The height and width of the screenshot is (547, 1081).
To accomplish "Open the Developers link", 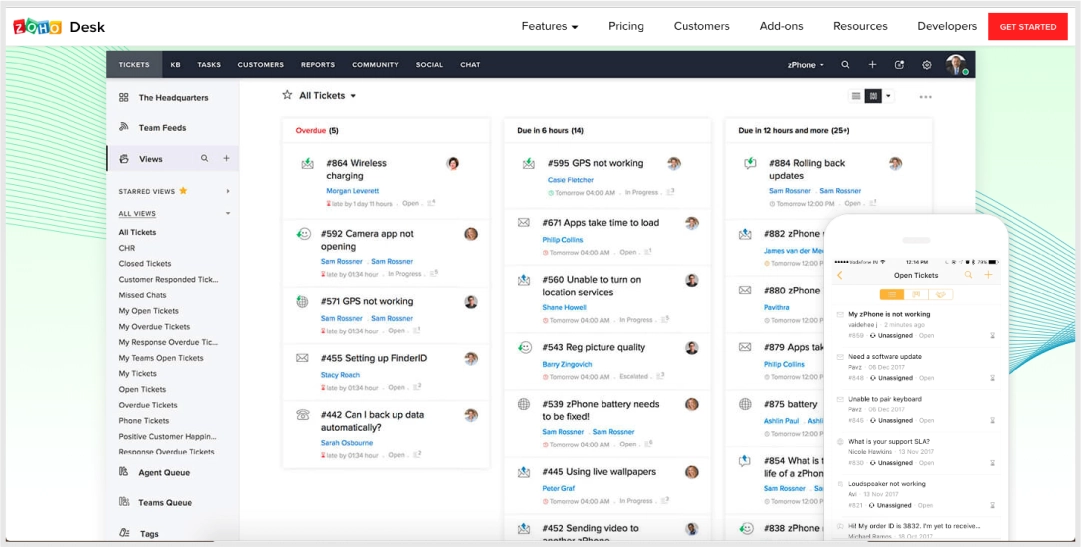I will click(x=947, y=26).
